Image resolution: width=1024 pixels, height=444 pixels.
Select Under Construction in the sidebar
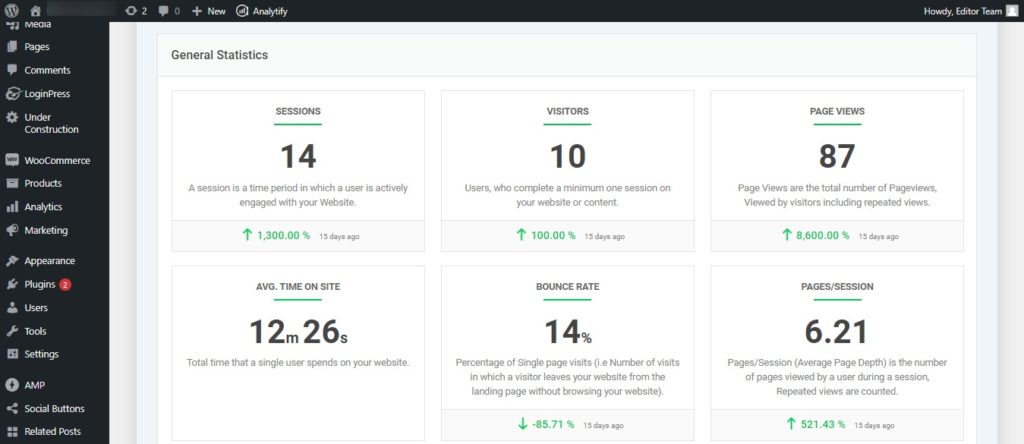tap(54, 123)
